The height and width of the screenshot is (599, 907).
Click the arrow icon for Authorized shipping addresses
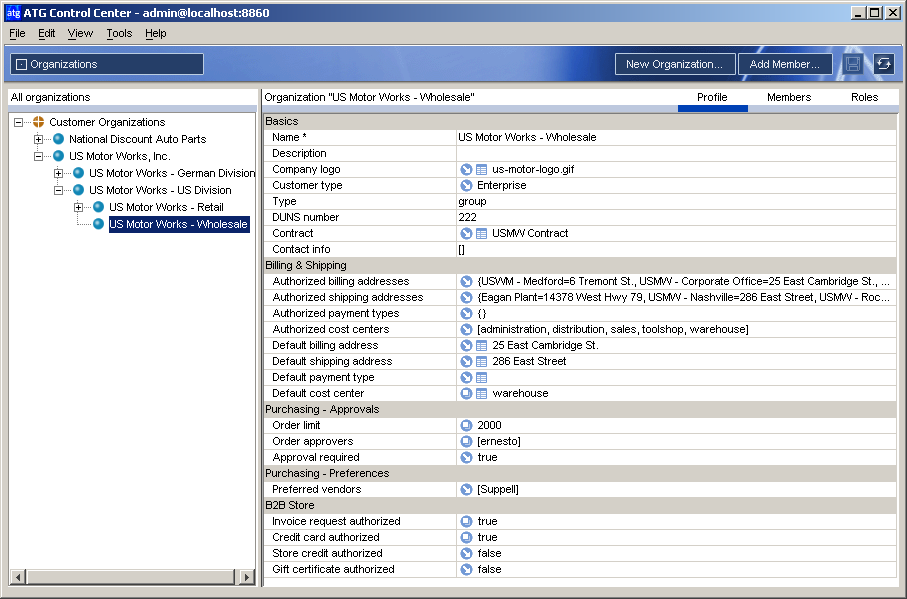click(466, 297)
